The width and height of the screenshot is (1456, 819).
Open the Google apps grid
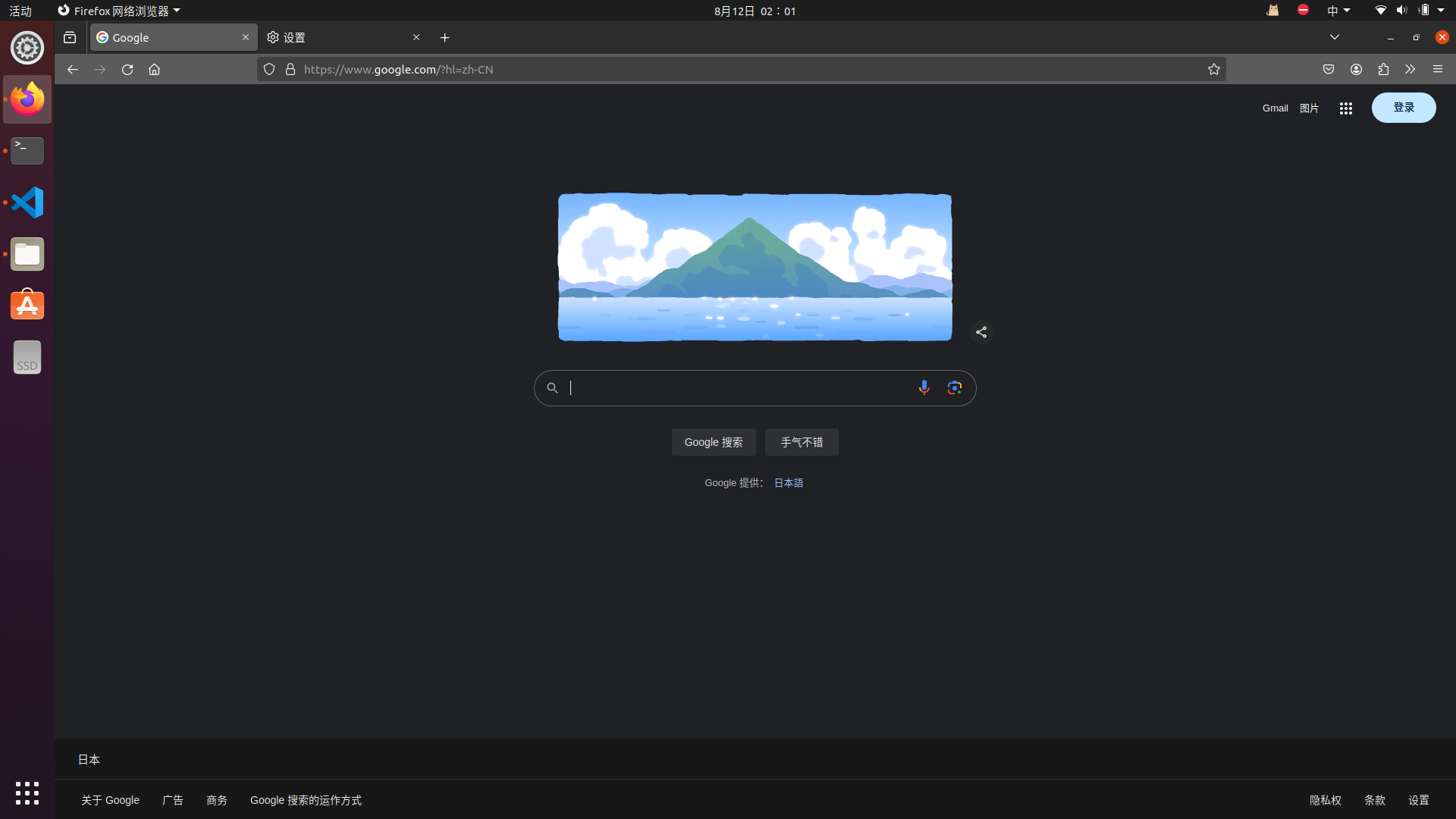(x=1345, y=108)
